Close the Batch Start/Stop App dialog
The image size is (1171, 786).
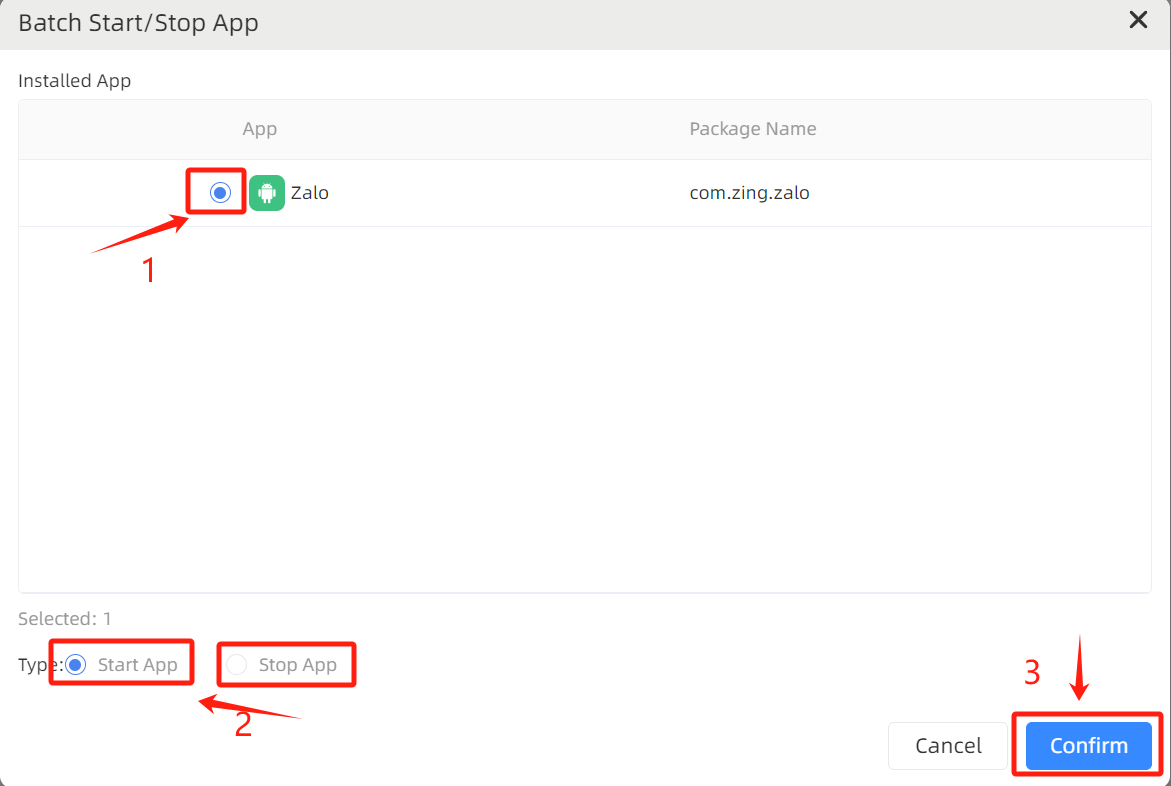click(1138, 21)
